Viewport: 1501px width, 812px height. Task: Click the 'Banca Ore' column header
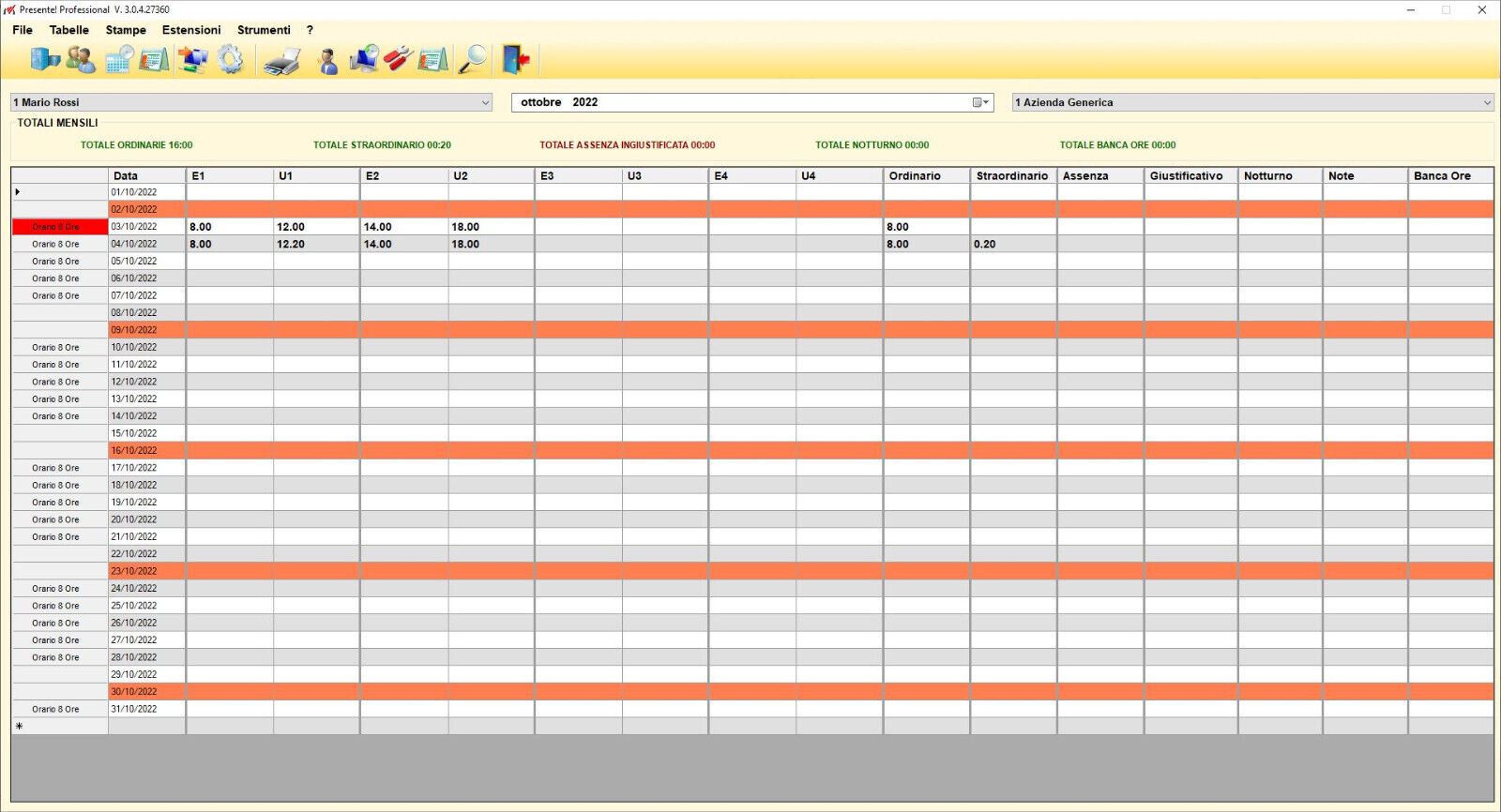(x=1451, y=175)
